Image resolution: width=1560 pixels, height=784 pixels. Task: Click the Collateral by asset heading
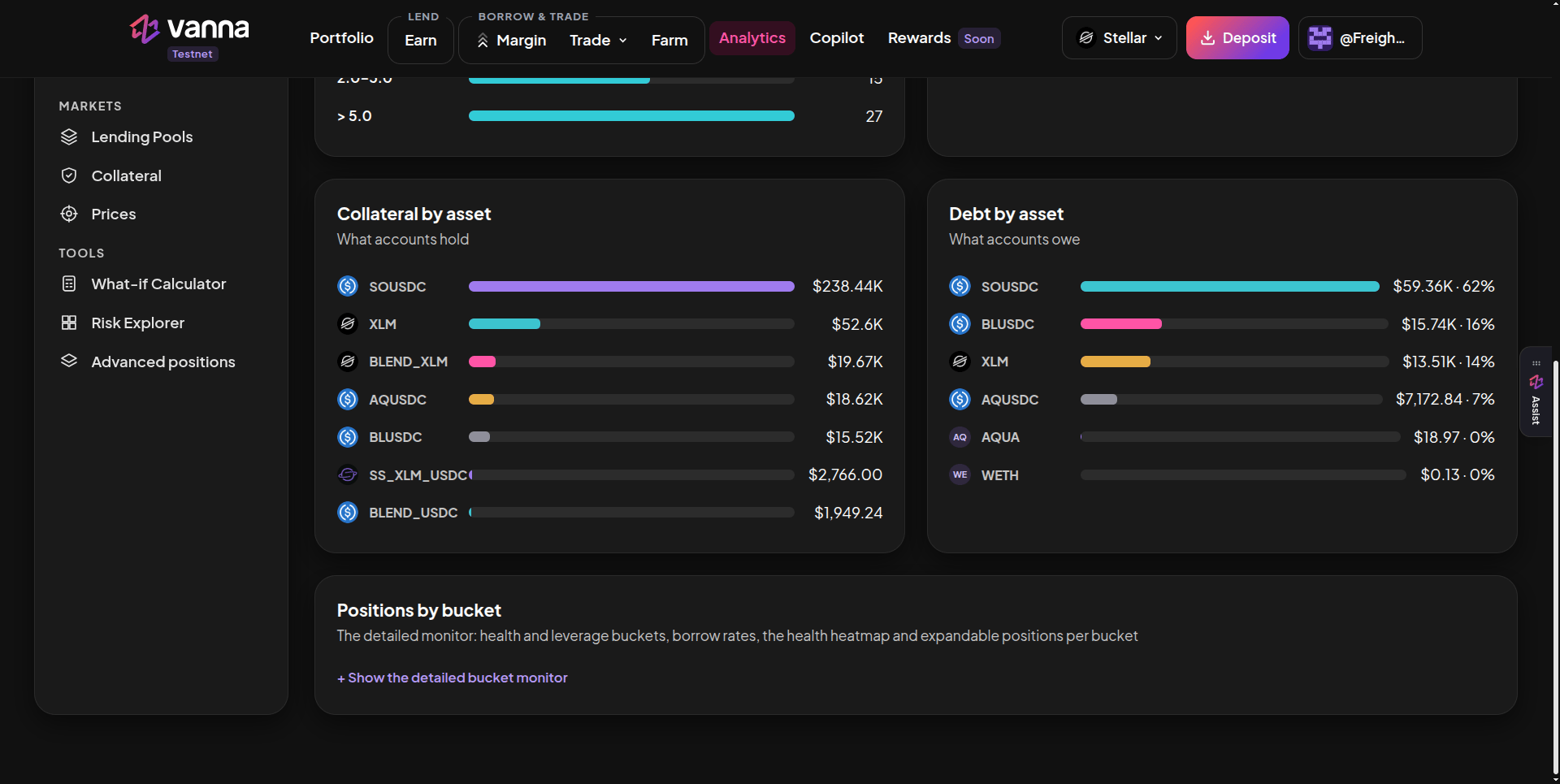pyautogui.click(x=414, y=214)
